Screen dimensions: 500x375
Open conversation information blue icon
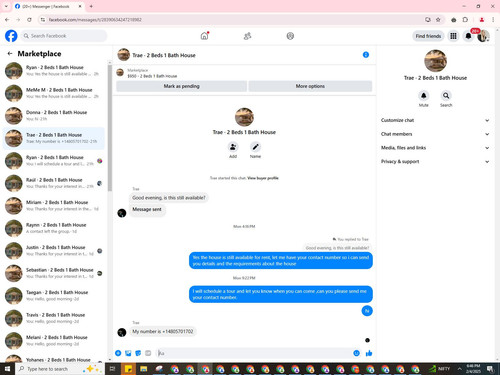(366, 55)
